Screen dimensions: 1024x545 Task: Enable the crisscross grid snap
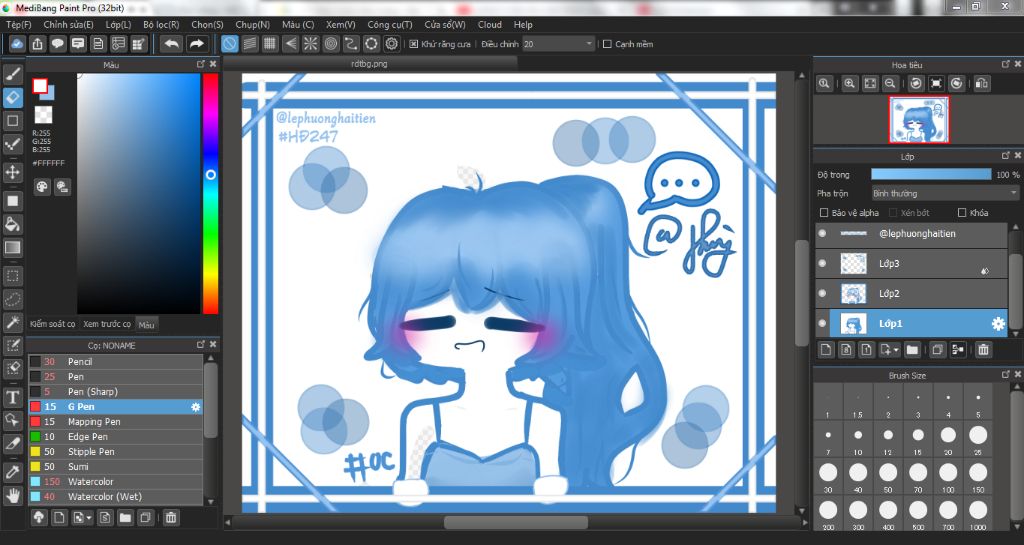(x=270, y=44)
